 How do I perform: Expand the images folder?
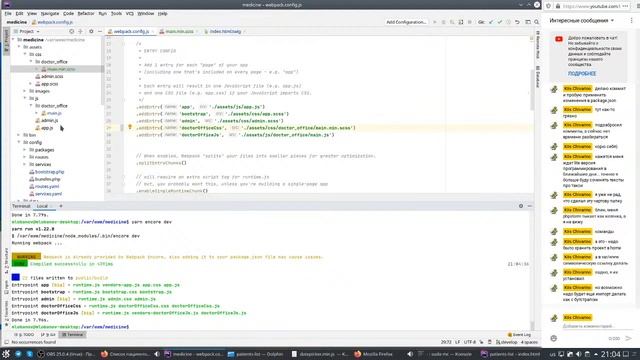pos(25,91)
